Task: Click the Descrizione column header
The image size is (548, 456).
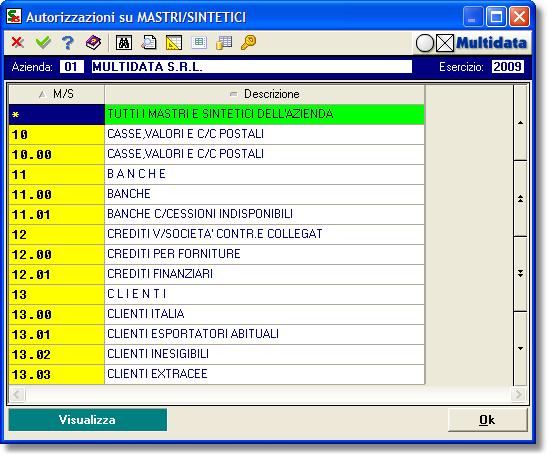Action: [x=265, y=94]
